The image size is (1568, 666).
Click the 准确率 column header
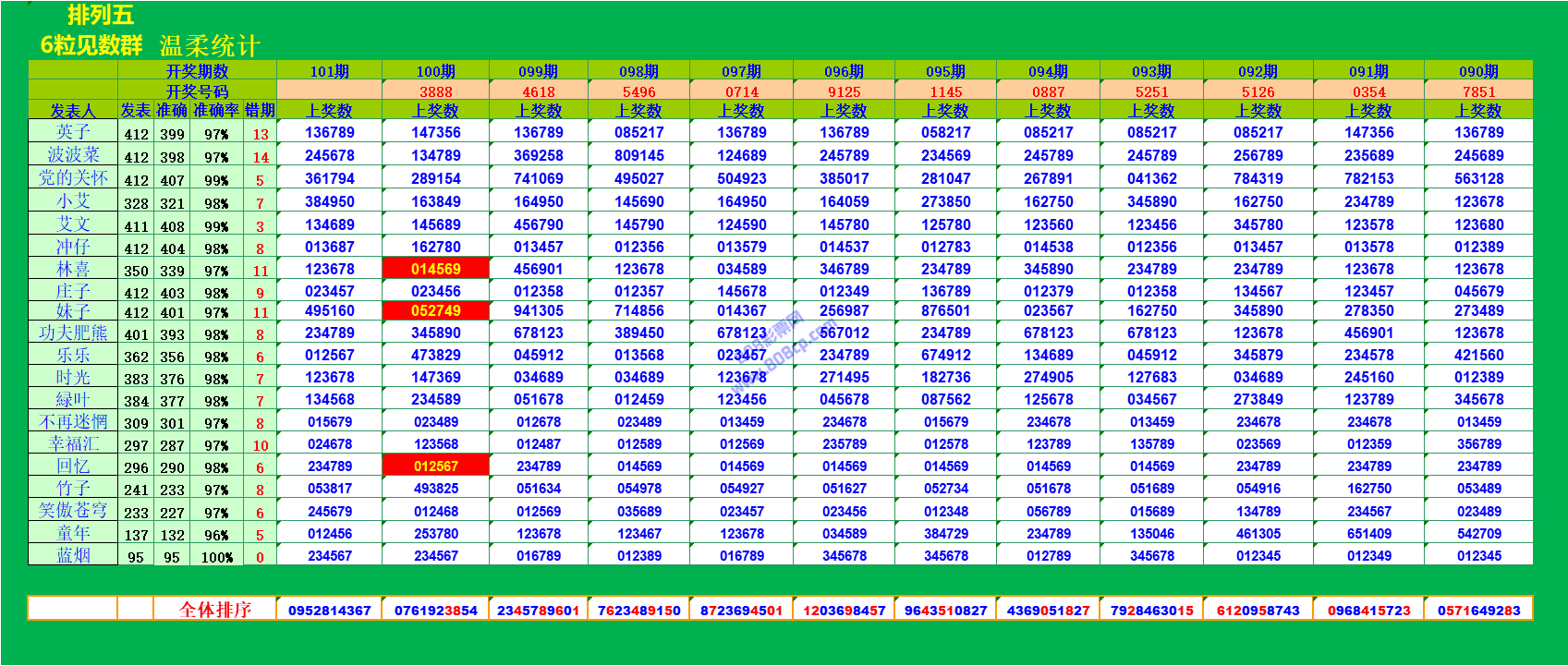[x=216, y=111]
